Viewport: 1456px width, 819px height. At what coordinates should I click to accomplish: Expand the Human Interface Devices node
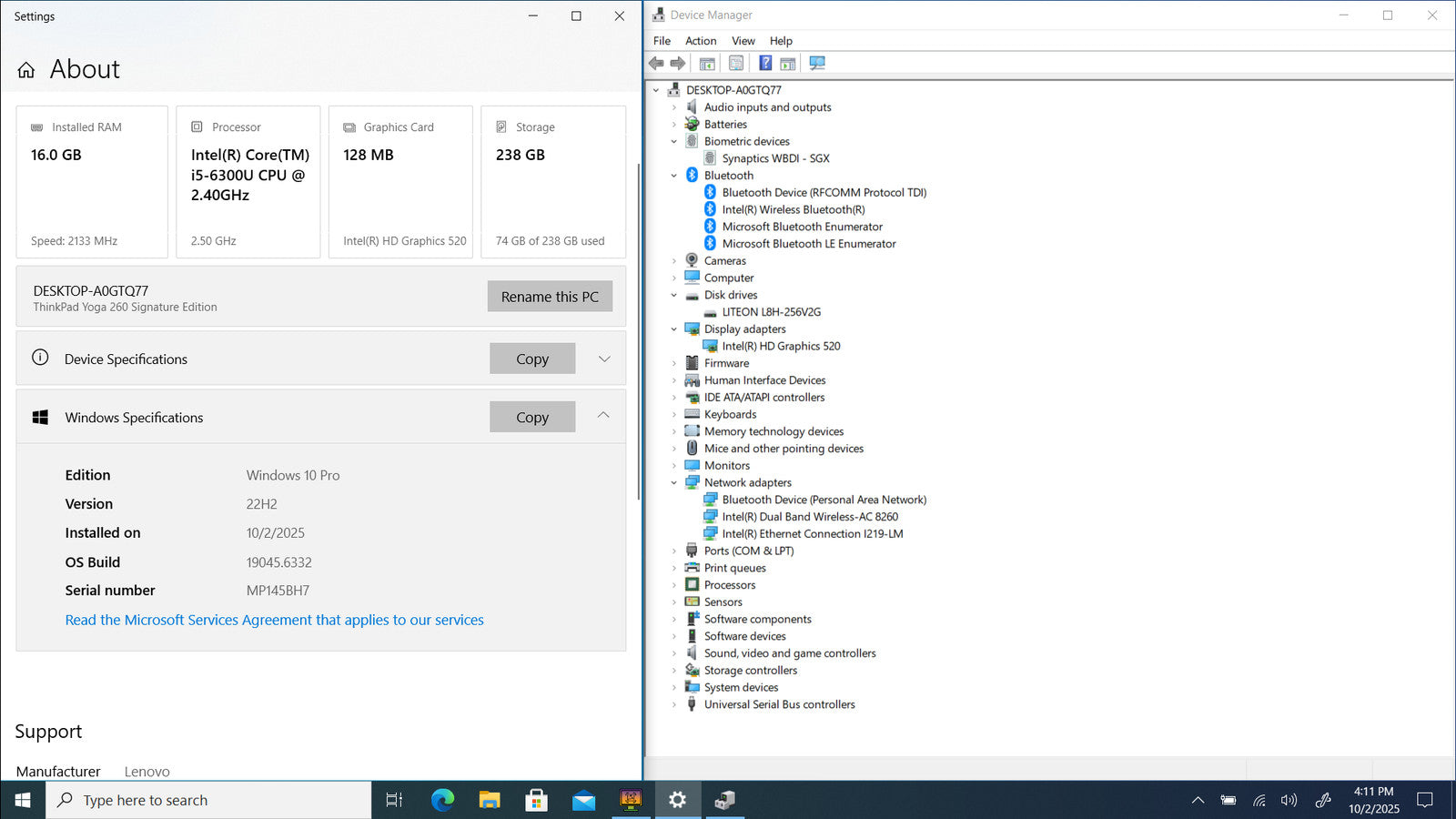pyautogui.click(x=674, y=380)
